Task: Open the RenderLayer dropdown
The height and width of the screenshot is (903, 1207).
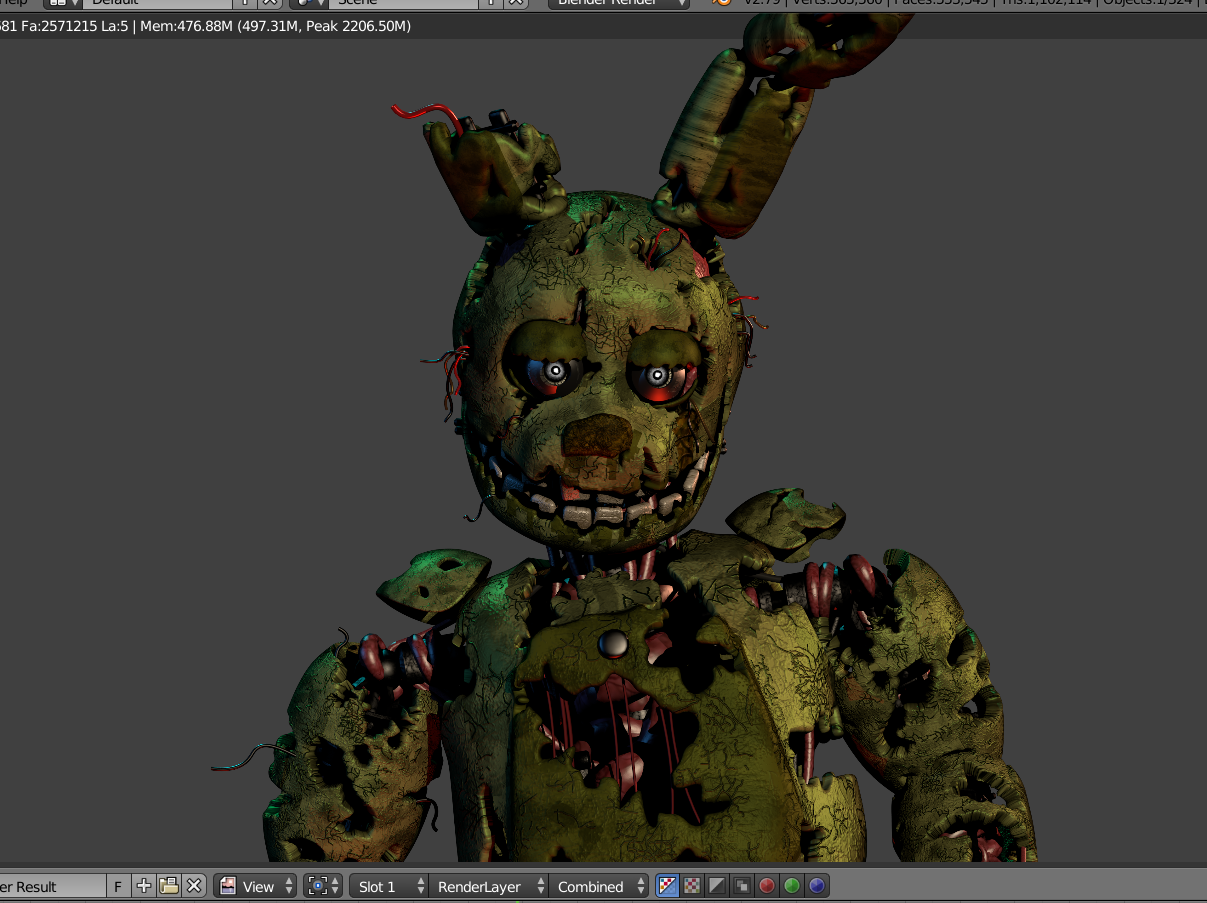Action: [489, 886]
